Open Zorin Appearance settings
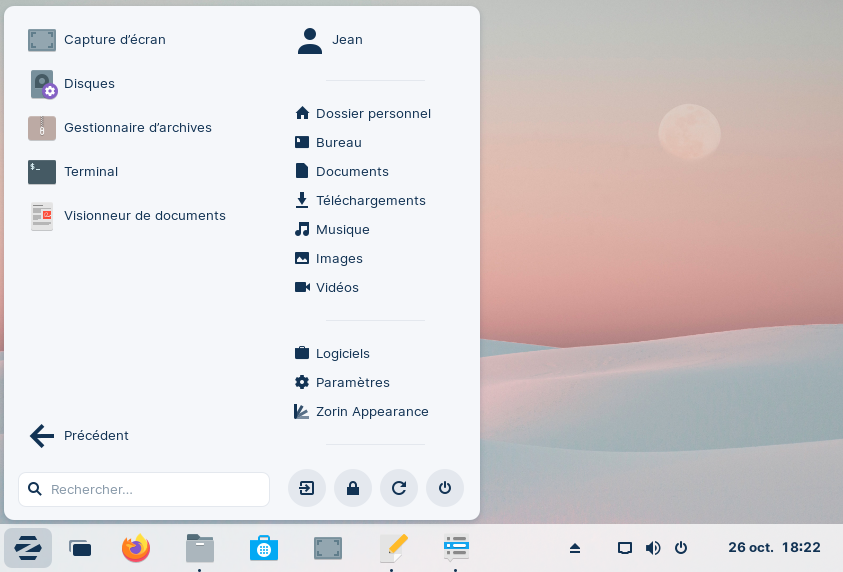Viewport: 843px width, 572px height. tap(371, 412)
